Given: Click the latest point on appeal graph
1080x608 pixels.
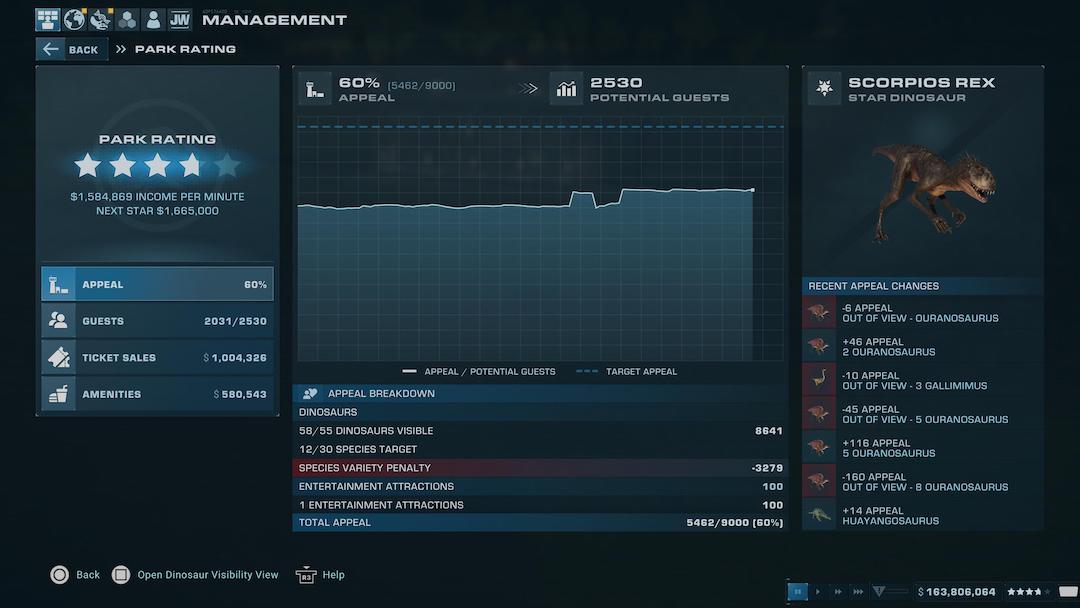Looking at the screenshot, I should tap(752, 190).
